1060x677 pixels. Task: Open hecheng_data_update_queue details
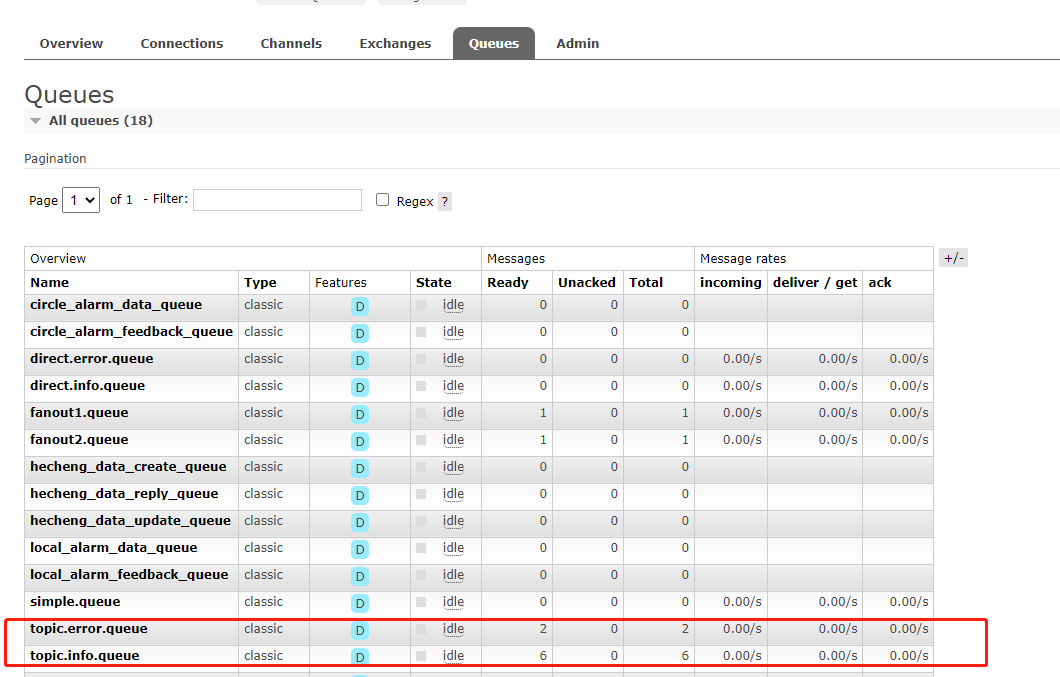pos(130,521)
